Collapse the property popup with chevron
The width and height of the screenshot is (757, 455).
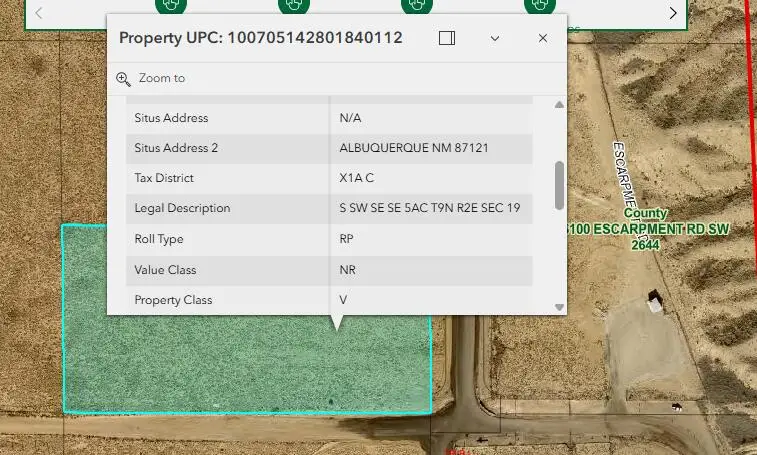click(495, 38)
